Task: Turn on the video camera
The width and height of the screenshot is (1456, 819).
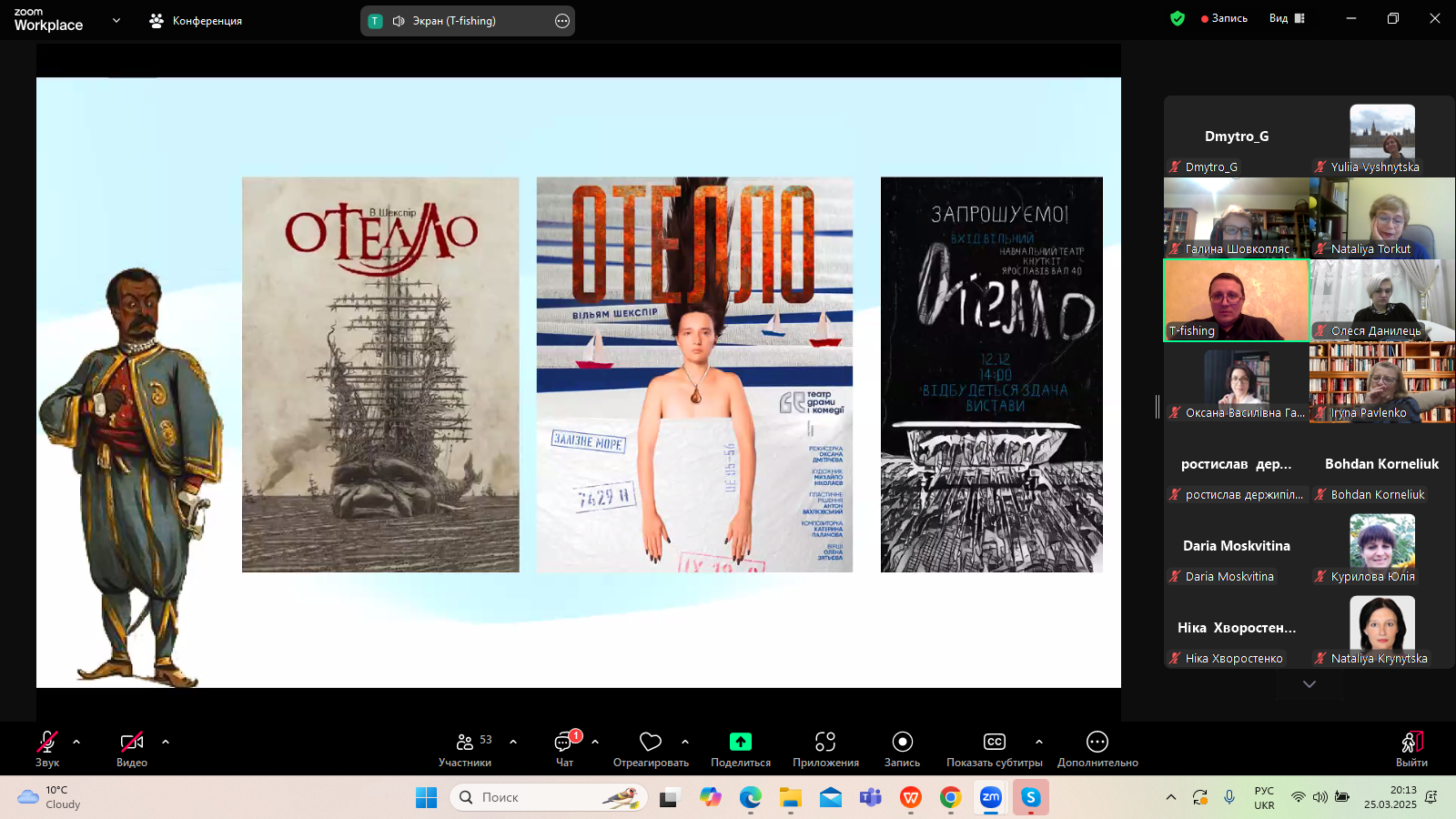Action: point(132,743)
